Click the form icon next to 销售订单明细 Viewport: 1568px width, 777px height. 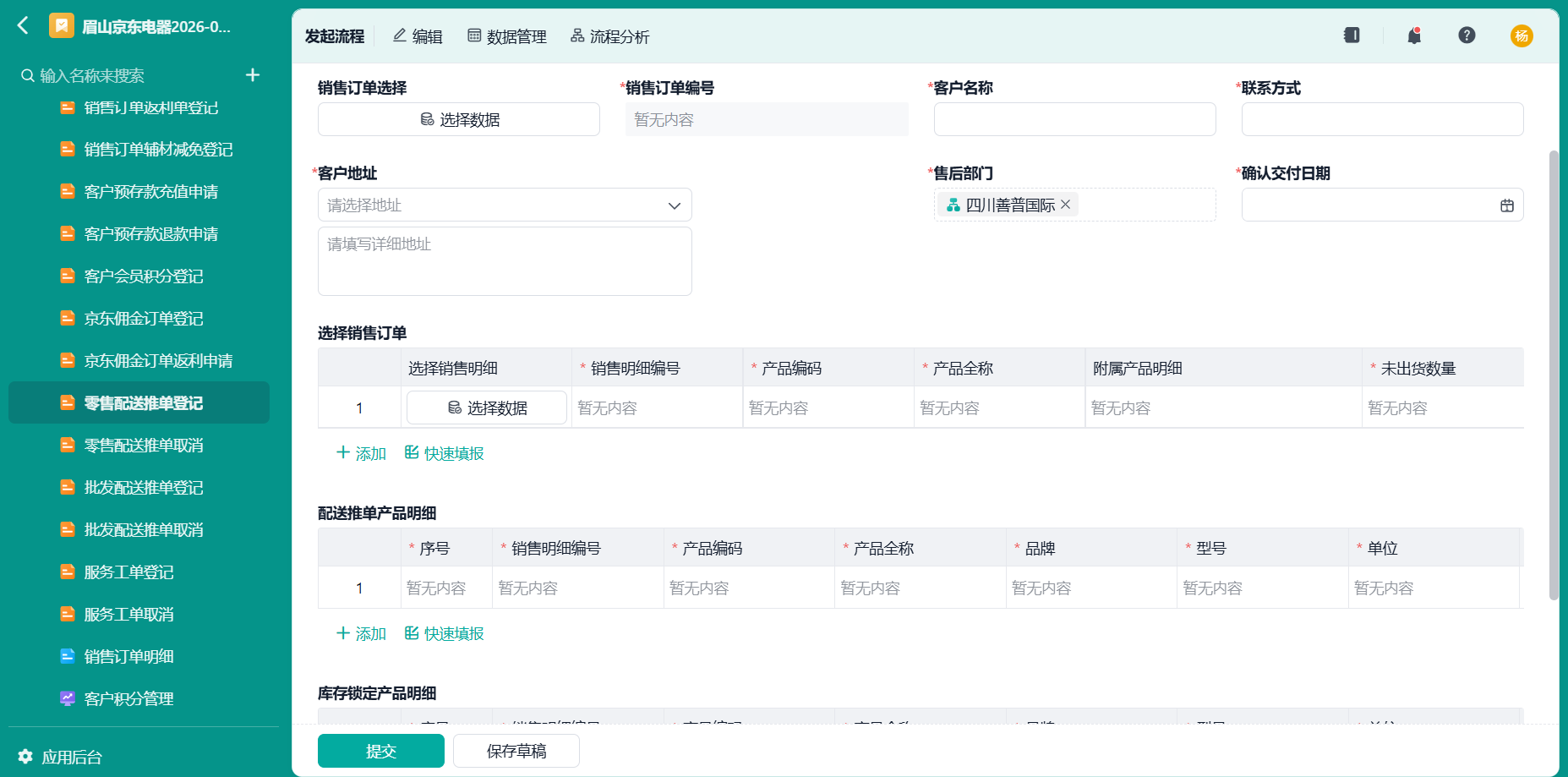click(68, 656)
